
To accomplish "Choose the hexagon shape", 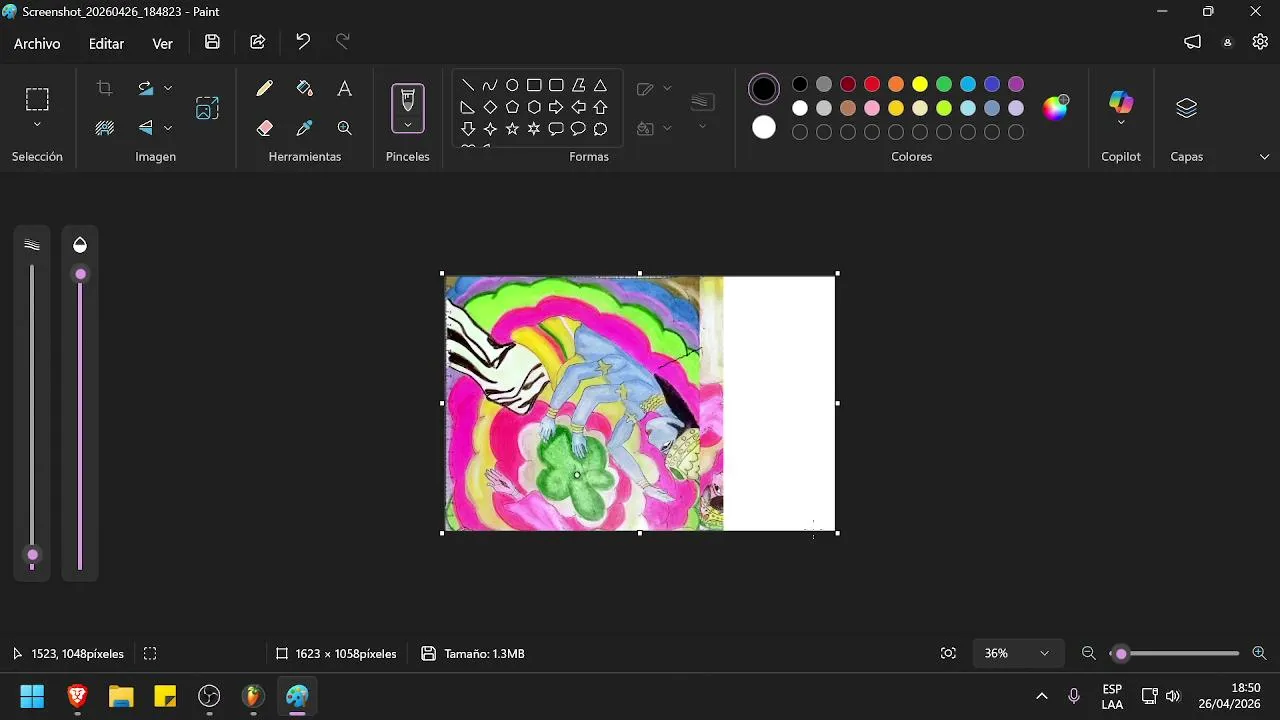I will click(534, 107).
